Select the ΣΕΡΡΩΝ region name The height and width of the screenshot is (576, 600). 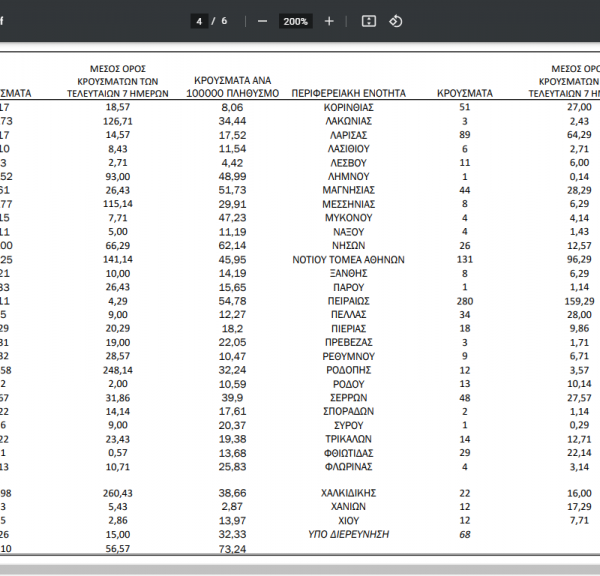(349, 398)
